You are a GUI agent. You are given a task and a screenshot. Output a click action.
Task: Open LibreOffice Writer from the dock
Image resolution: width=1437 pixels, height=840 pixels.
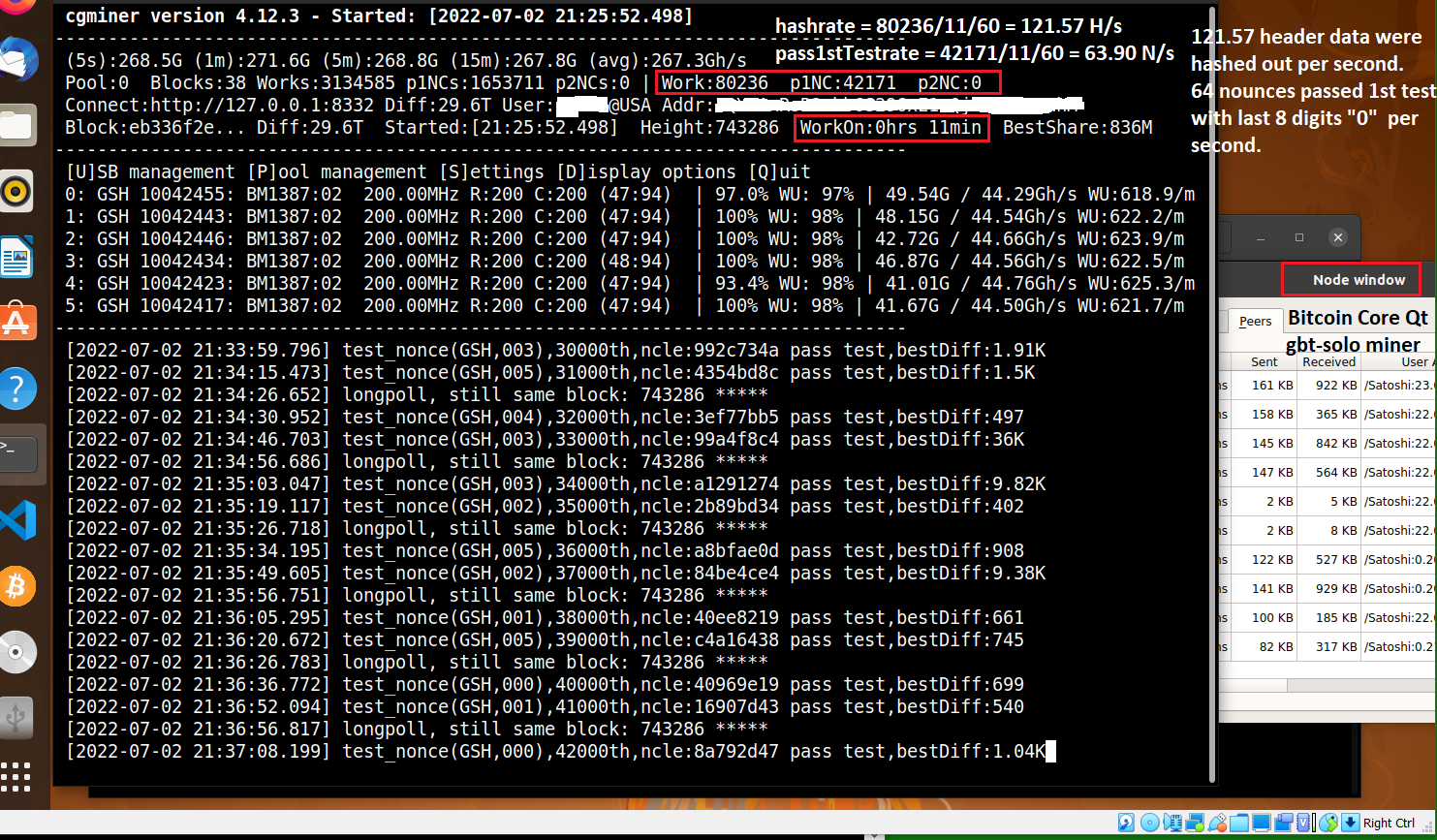pos(17,258)
